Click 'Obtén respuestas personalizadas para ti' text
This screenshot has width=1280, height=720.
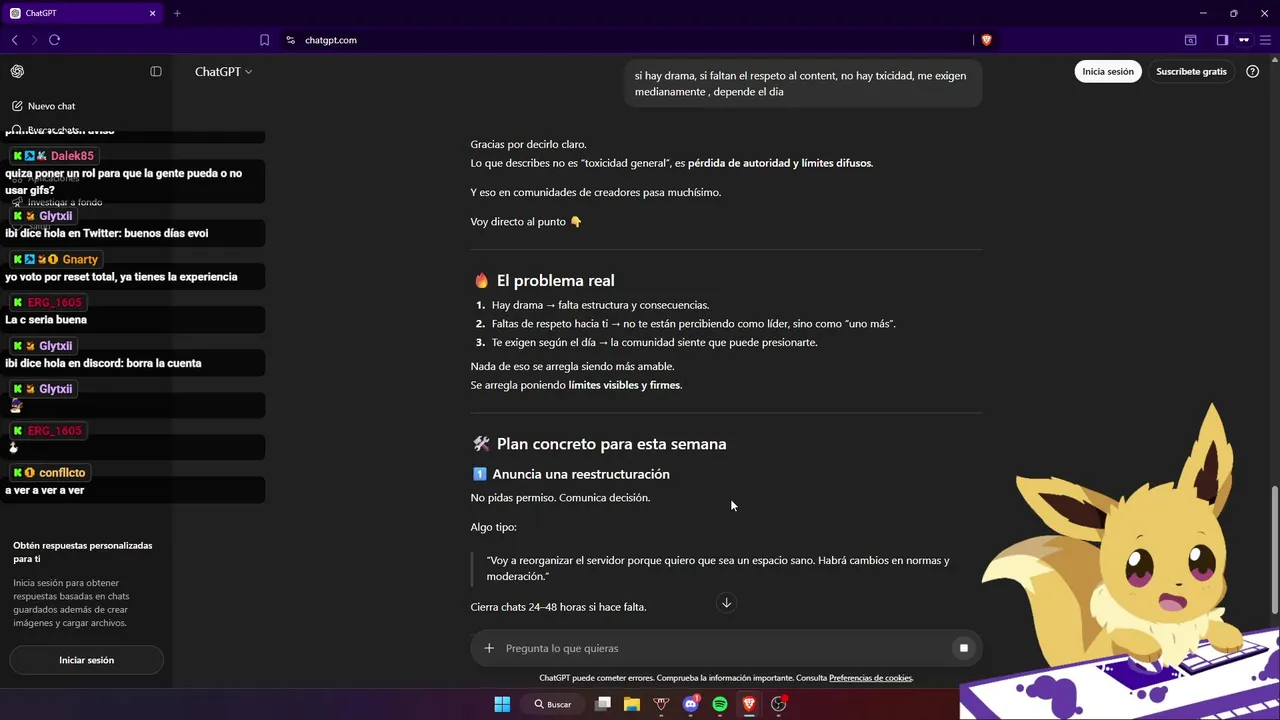[x=83, y=552]
